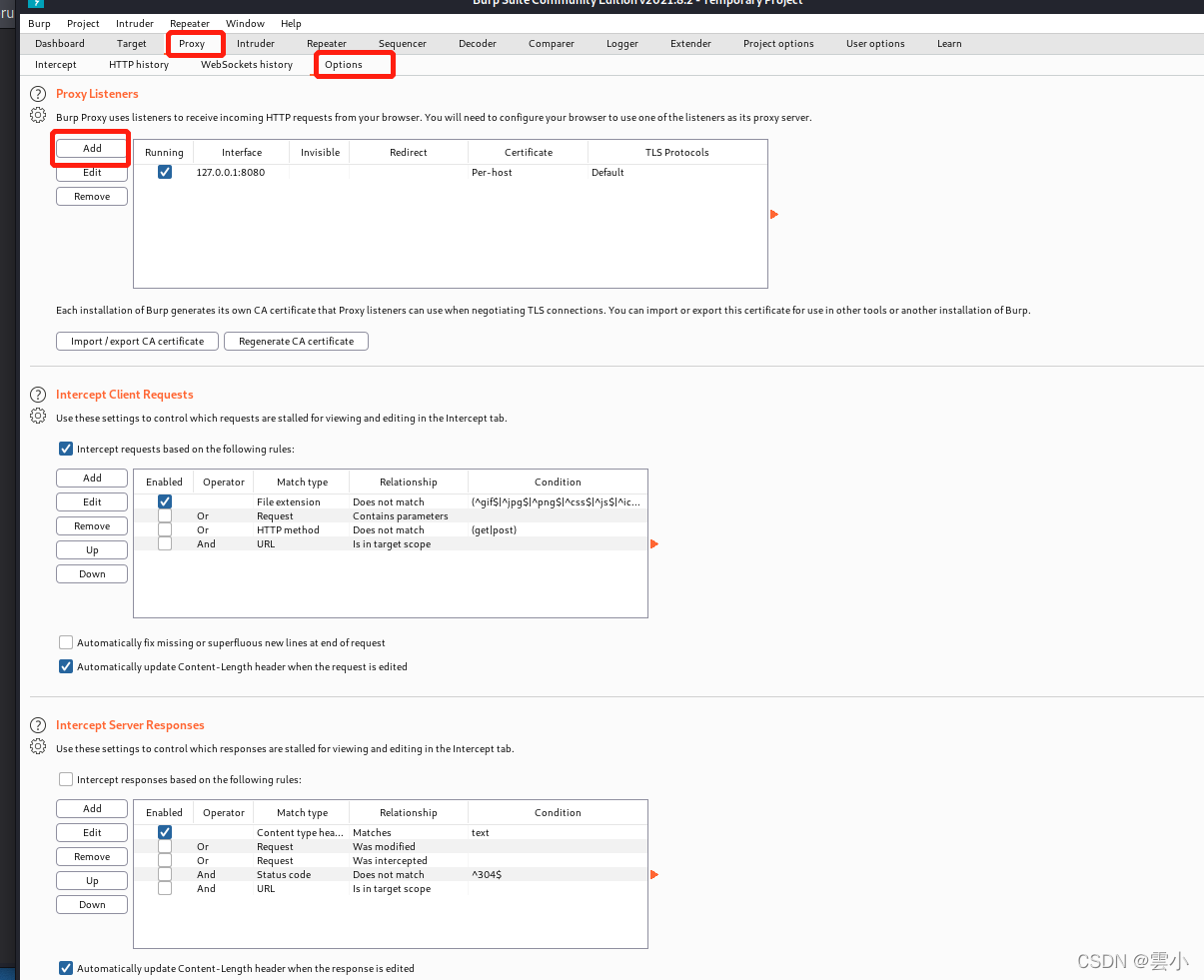Toggle Running checkbox for 127.0.0.1:8080 listener
The image size is (1204, 980).
(x=165, y=172)
